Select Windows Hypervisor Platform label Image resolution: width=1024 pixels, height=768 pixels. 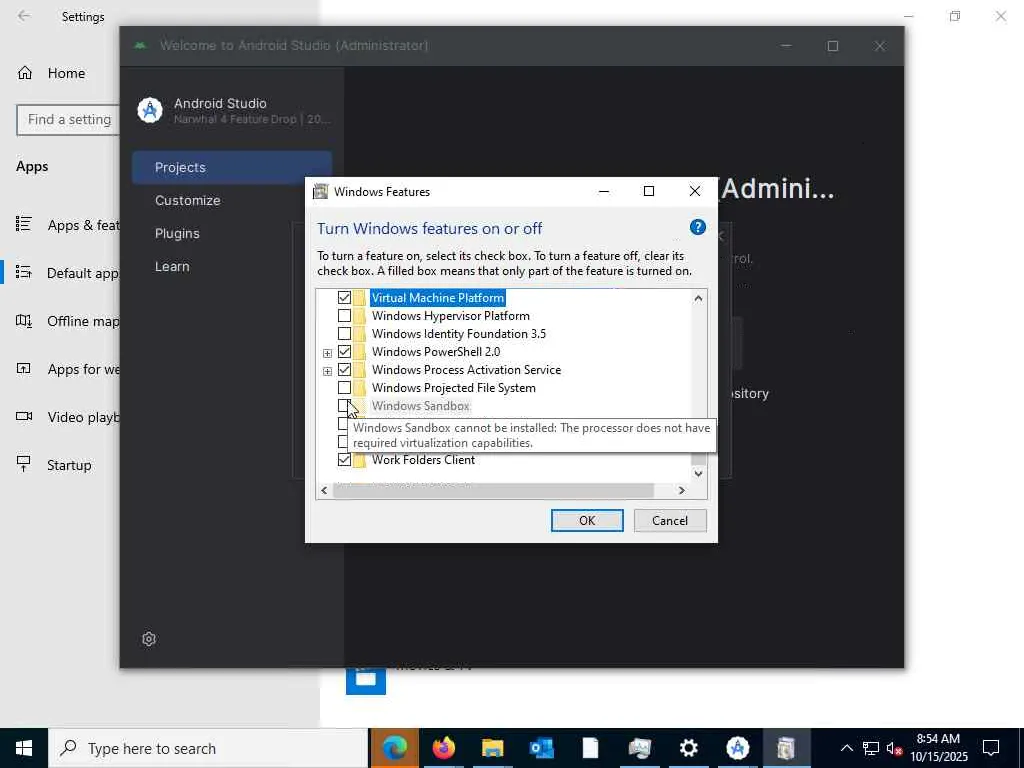click(451, 316)
